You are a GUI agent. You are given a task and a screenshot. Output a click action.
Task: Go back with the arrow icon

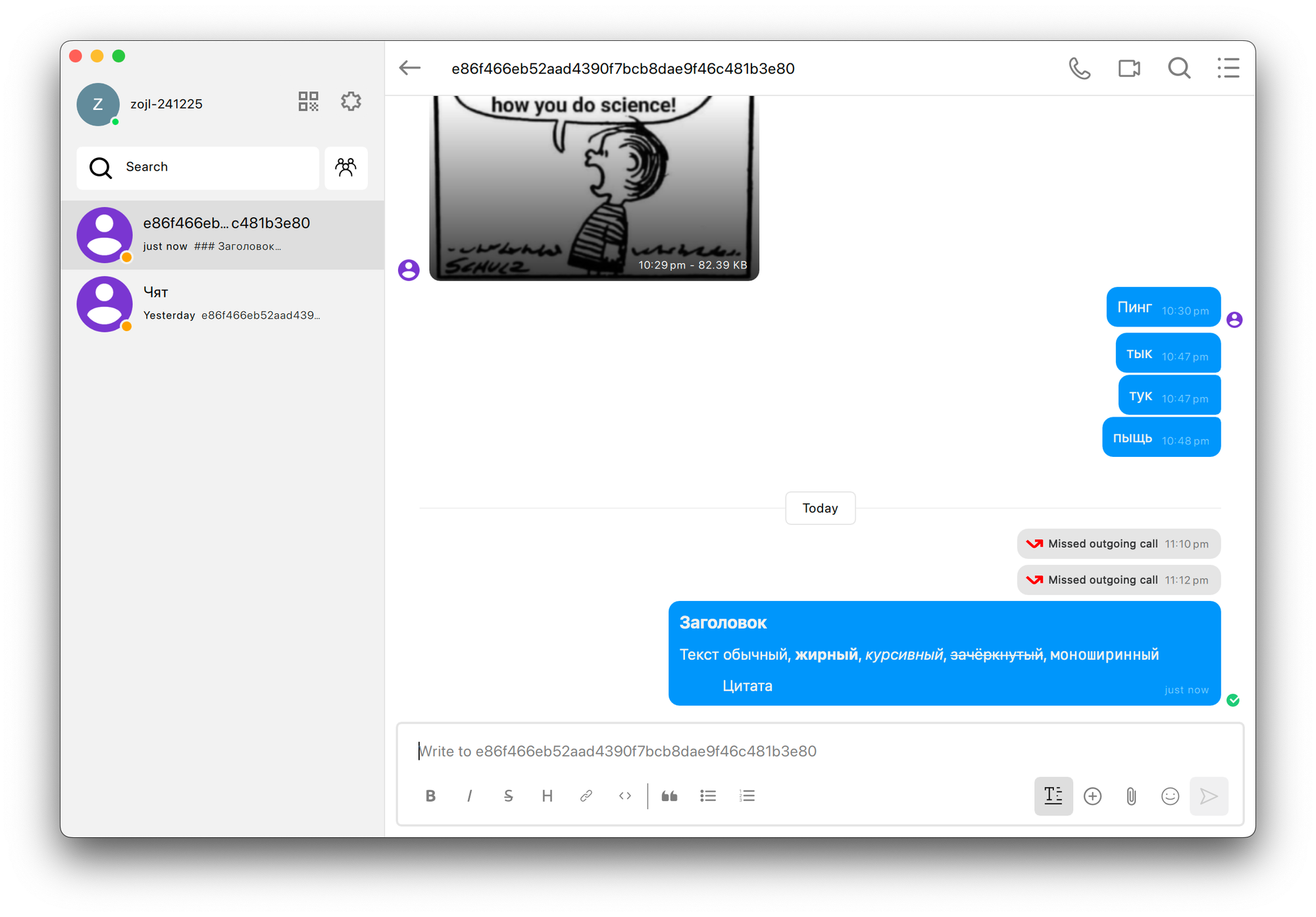(x=410, y=68)
